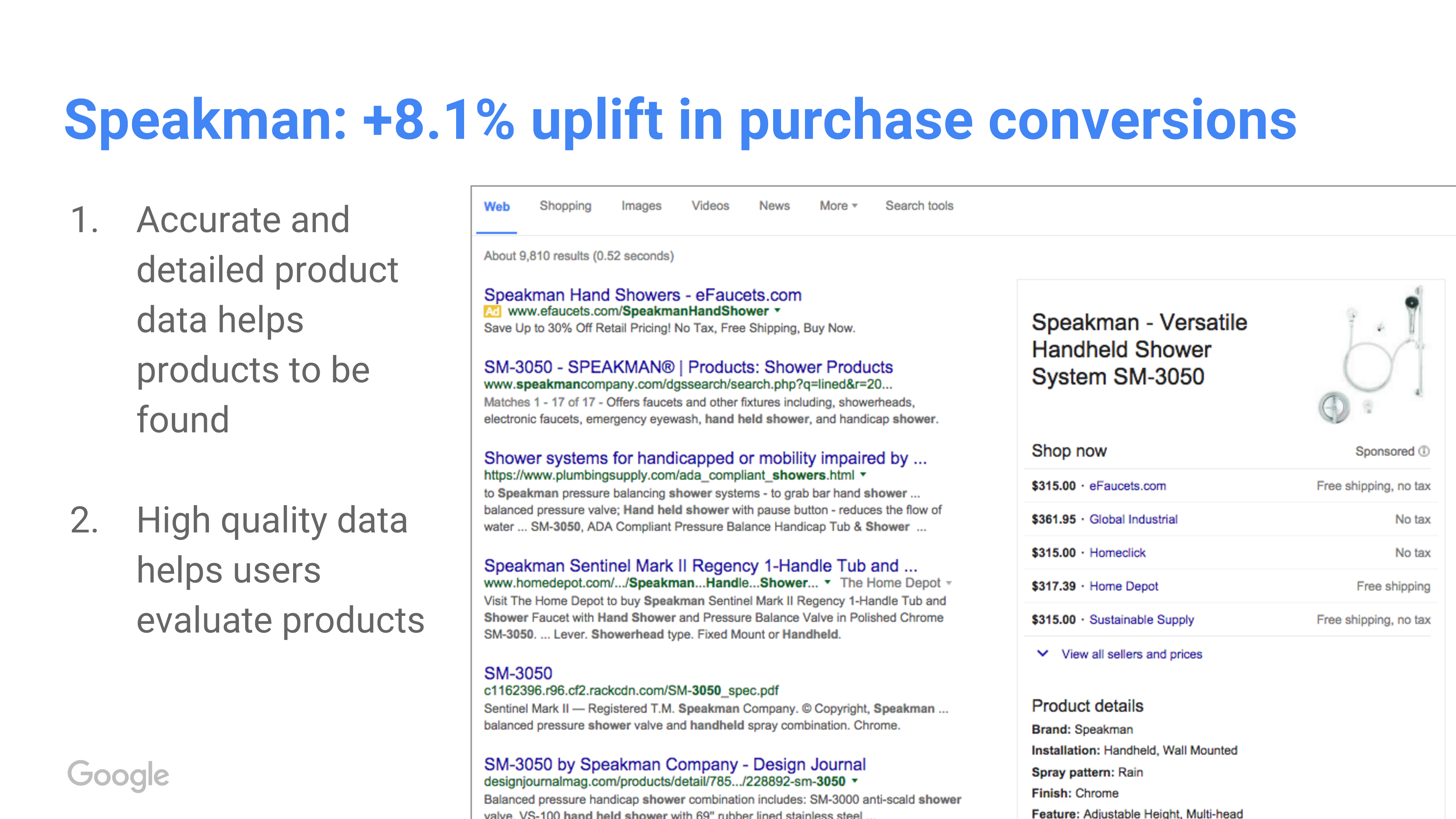Click the 'Product details' heading
This screenshot has height=819, width=1456.
(x=1087, y=705)
